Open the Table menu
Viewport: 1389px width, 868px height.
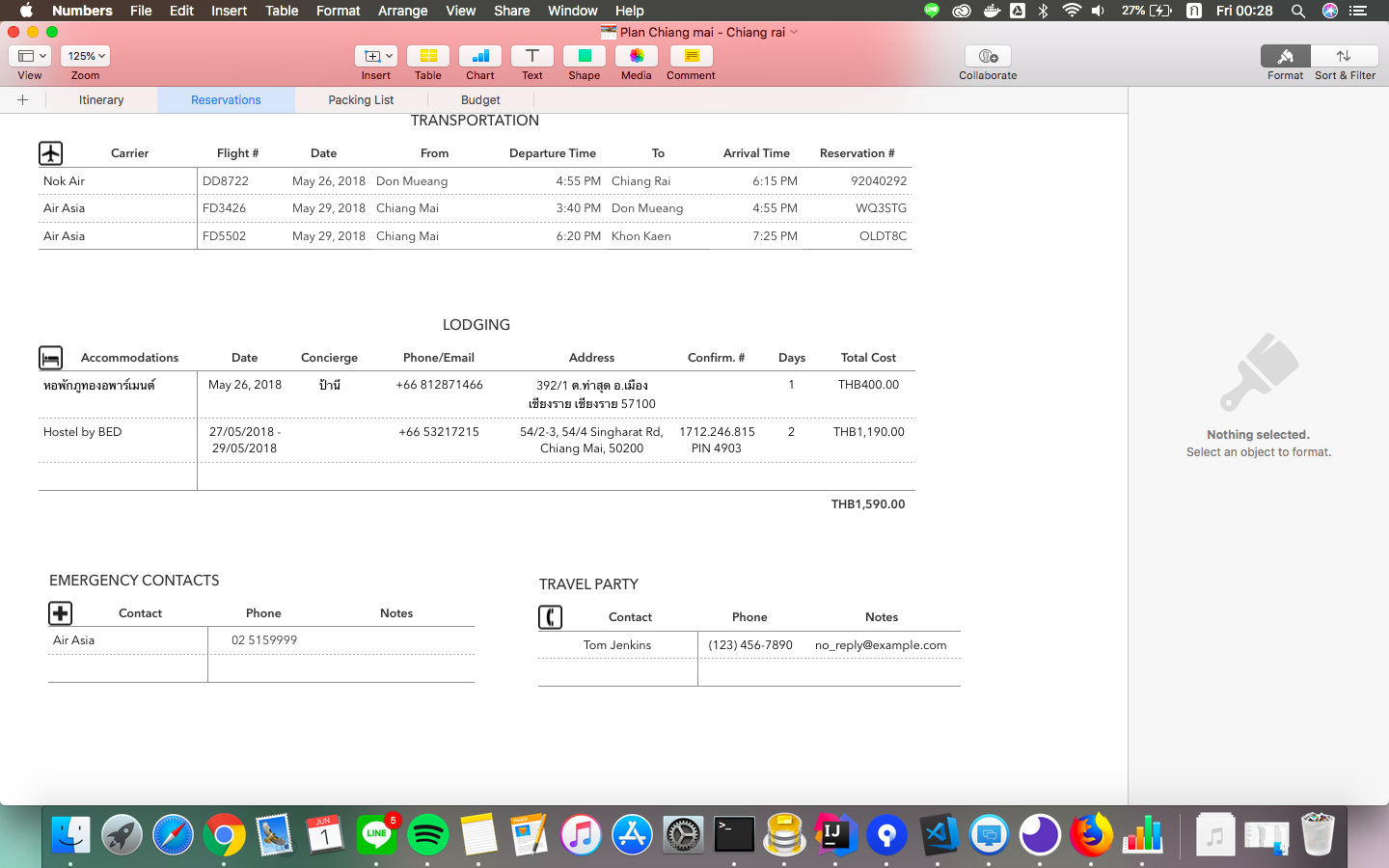[x=282, y=11]
